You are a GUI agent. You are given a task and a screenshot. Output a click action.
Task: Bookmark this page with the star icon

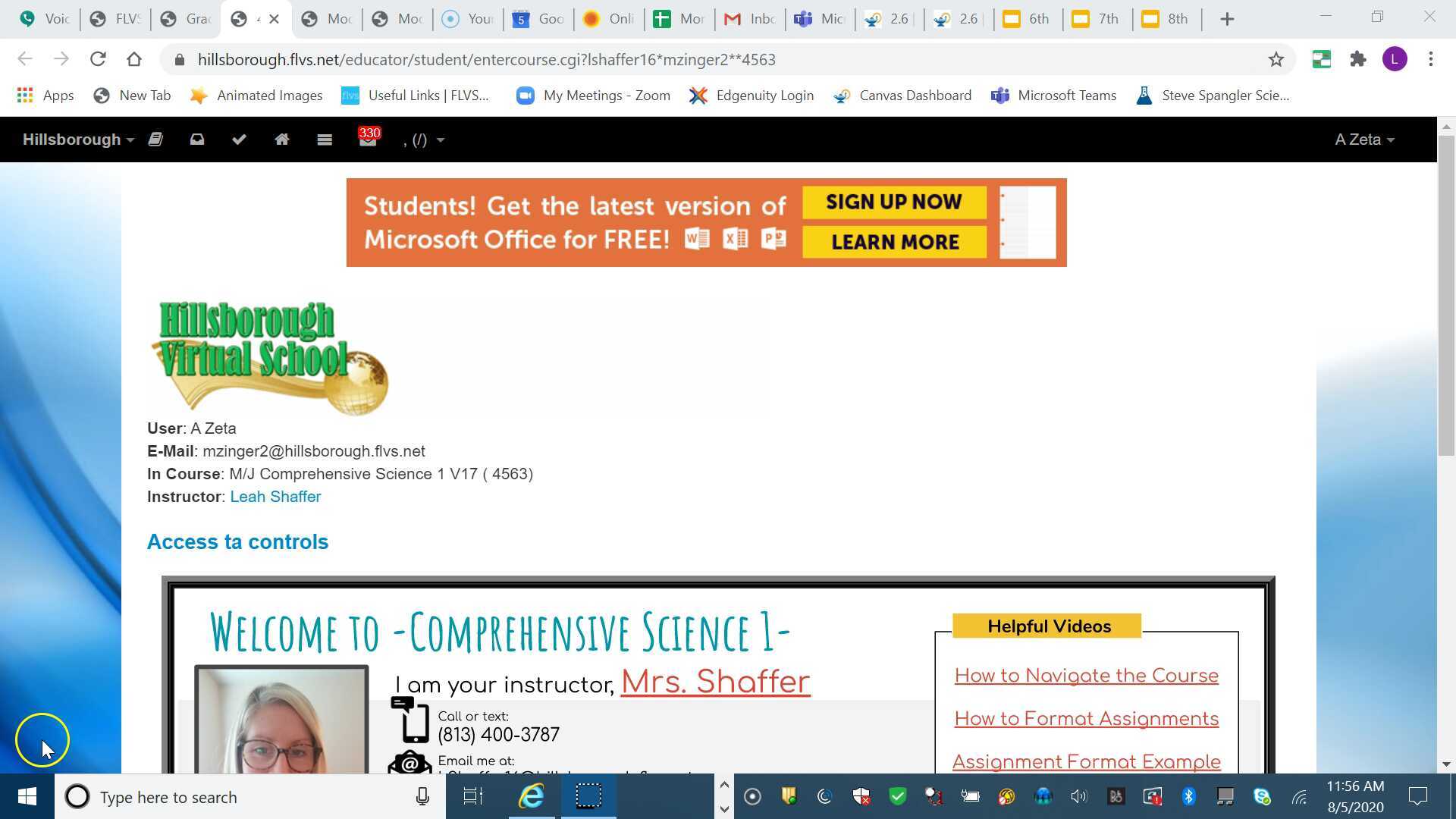tap(1277, 59)
